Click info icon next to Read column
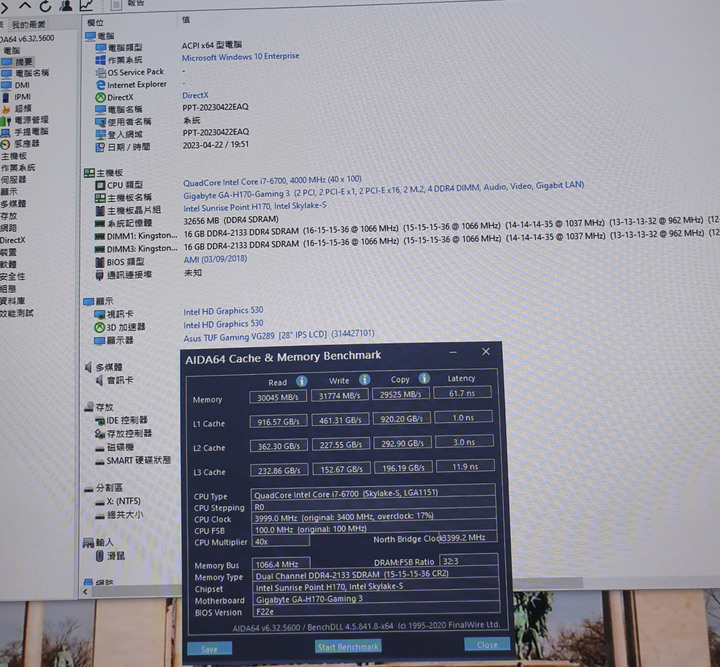 [x=302, y=381]
